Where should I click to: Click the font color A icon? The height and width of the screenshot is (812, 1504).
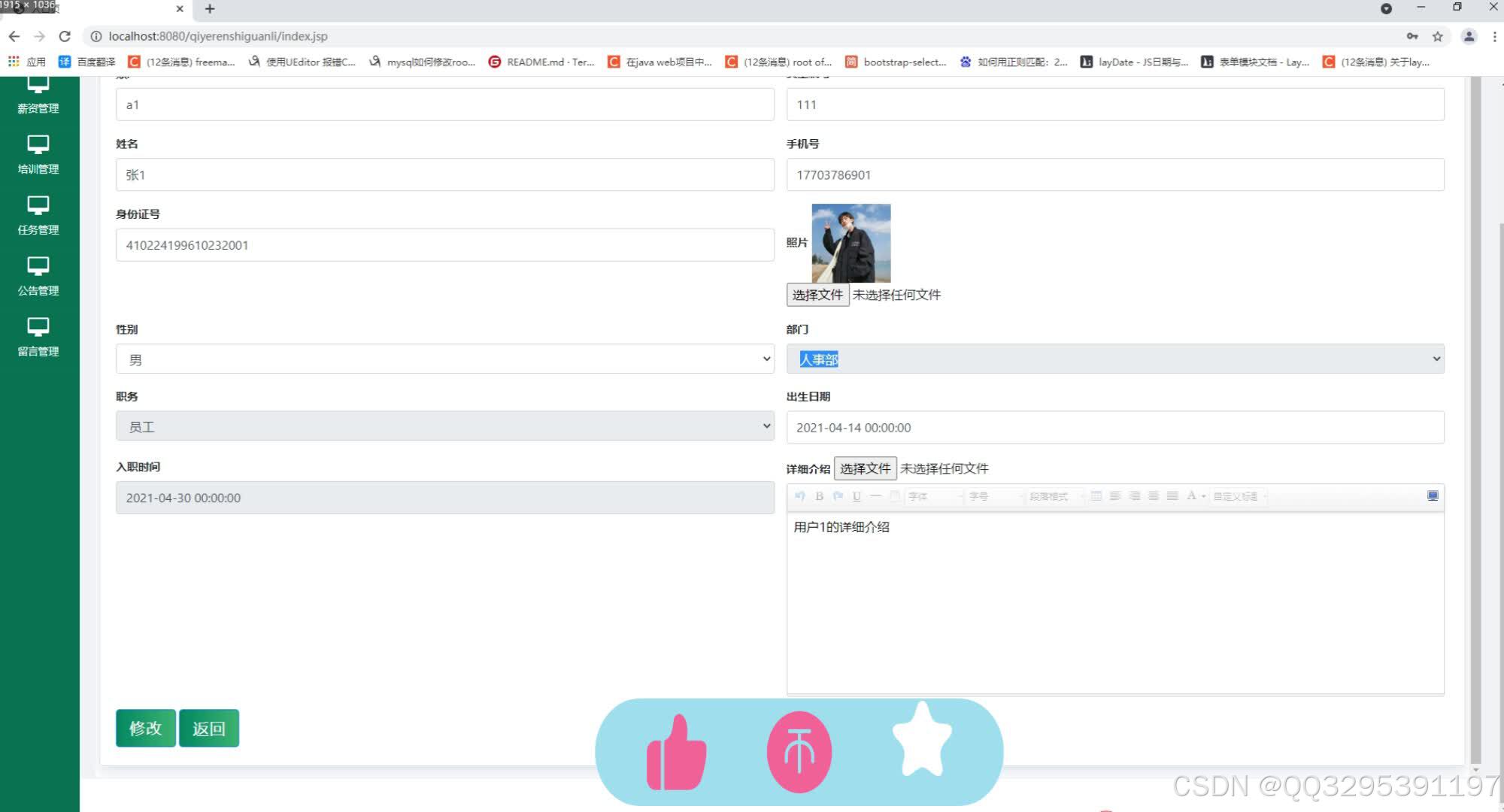[x=1191, y=496]
